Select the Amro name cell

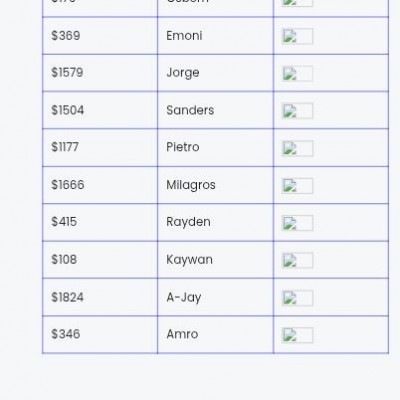coord(215,334)
